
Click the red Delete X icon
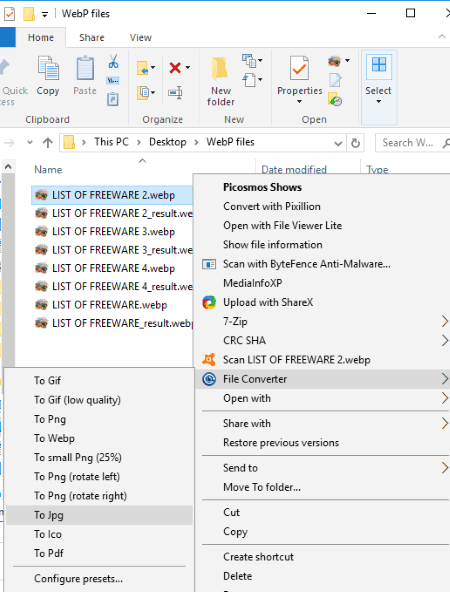click(x=175, y=68)
